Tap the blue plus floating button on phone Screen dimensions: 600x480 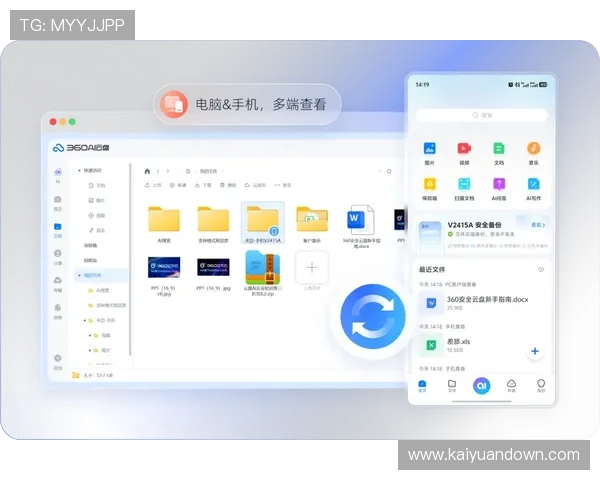point(535,351)
